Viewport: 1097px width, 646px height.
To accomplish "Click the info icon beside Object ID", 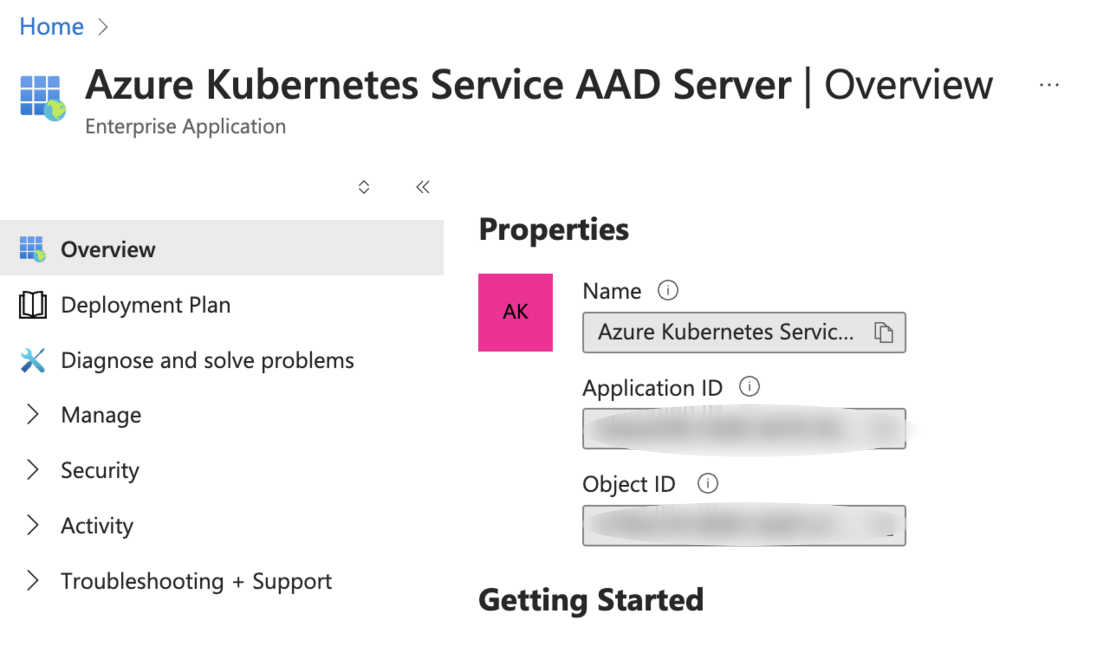I will coord(707,484).
